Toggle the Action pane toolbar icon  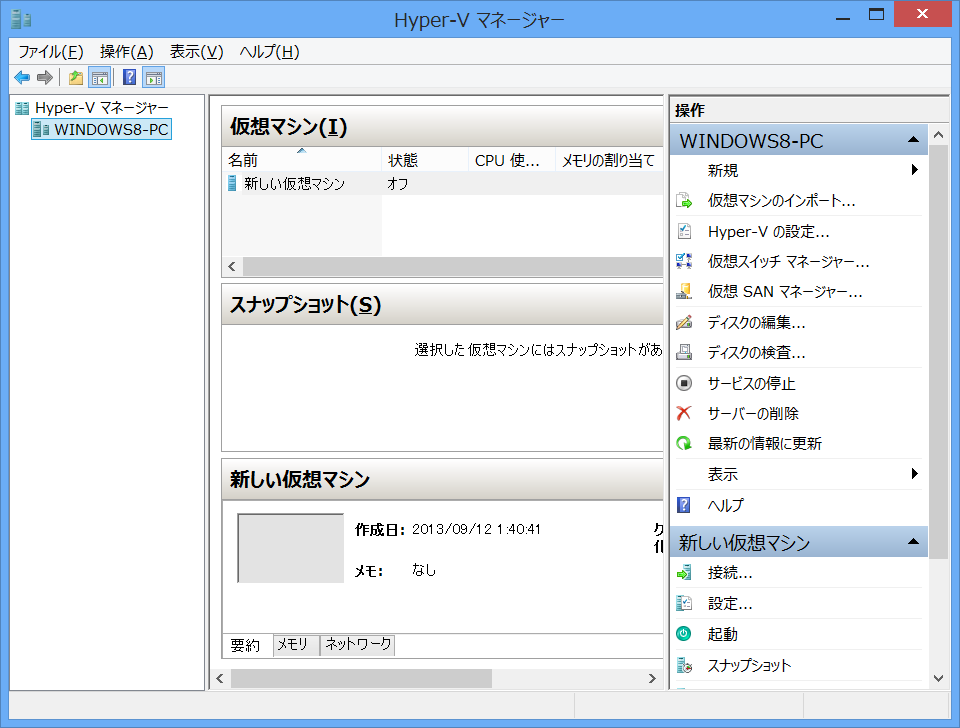coord(154,78)
